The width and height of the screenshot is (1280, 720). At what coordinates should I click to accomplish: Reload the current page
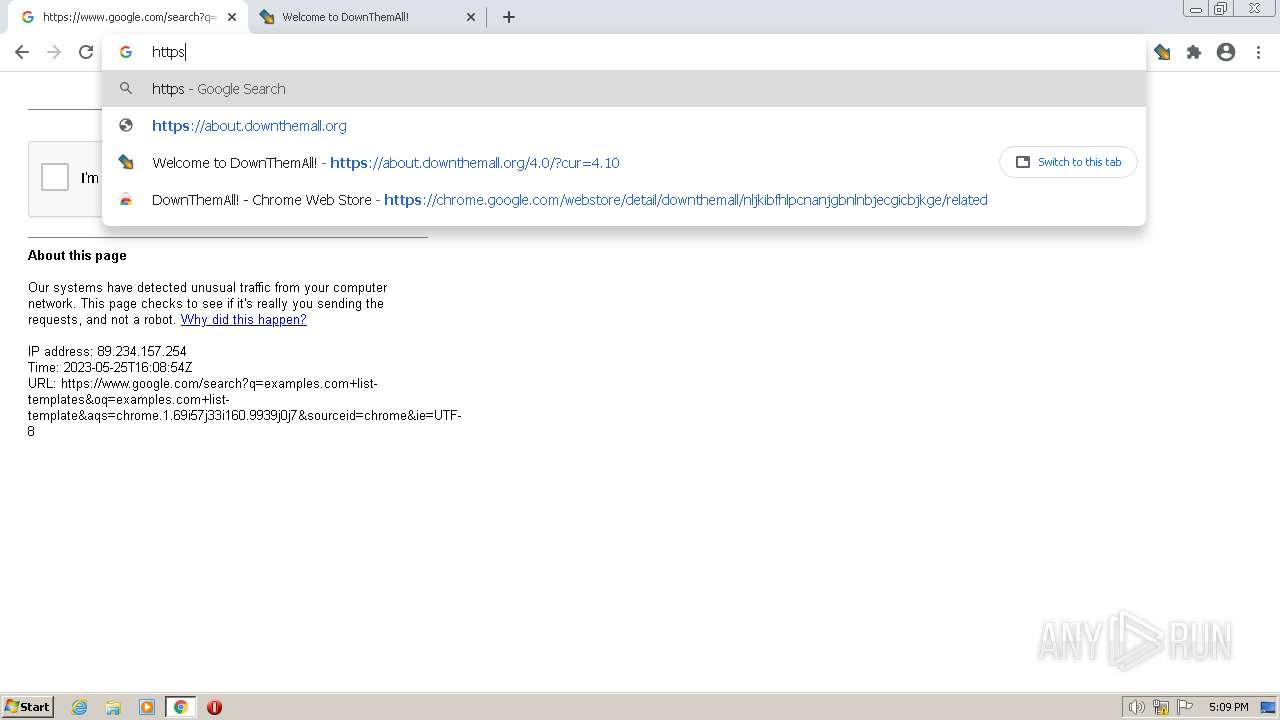(86, 52)
